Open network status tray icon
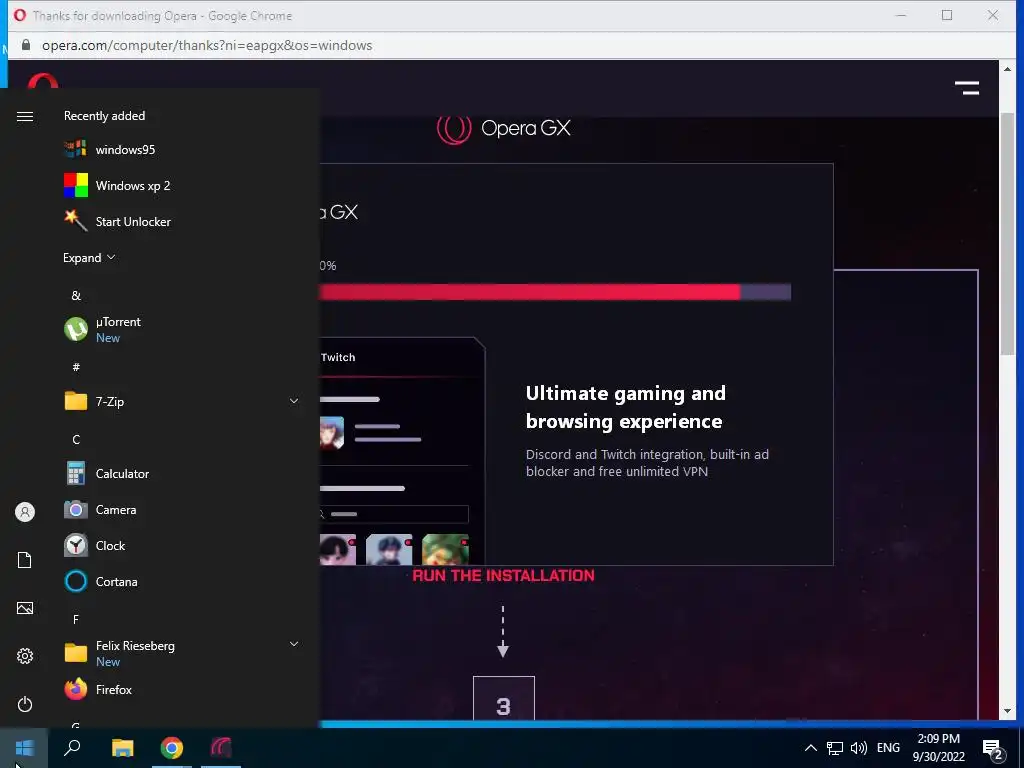This screenshot has width=1024, height=768. click(x=835, y=748)
